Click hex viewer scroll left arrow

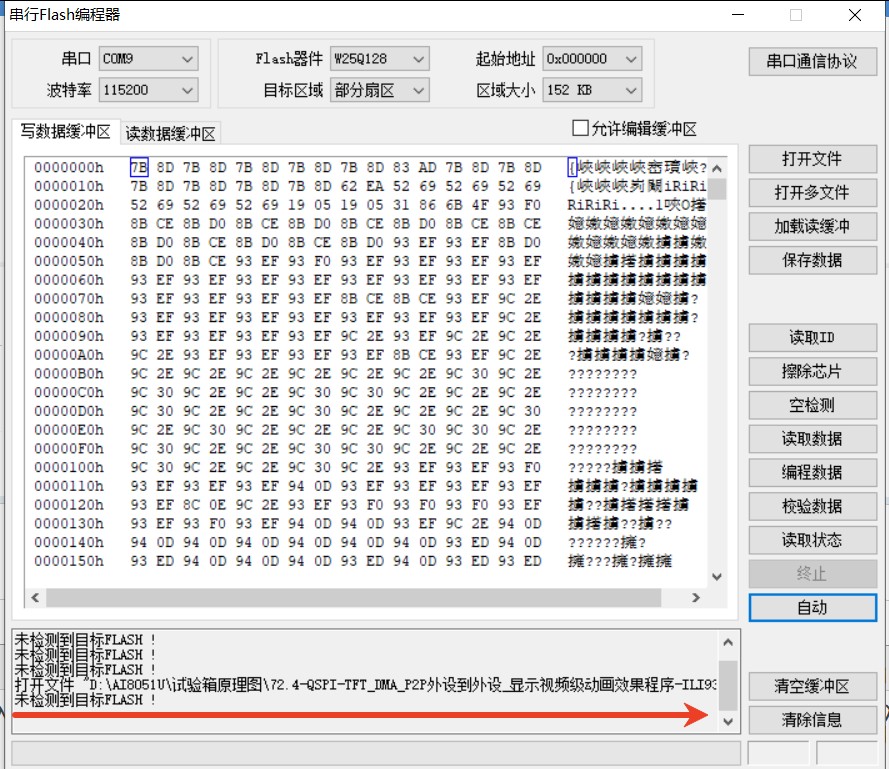click(x=35, y=597)
